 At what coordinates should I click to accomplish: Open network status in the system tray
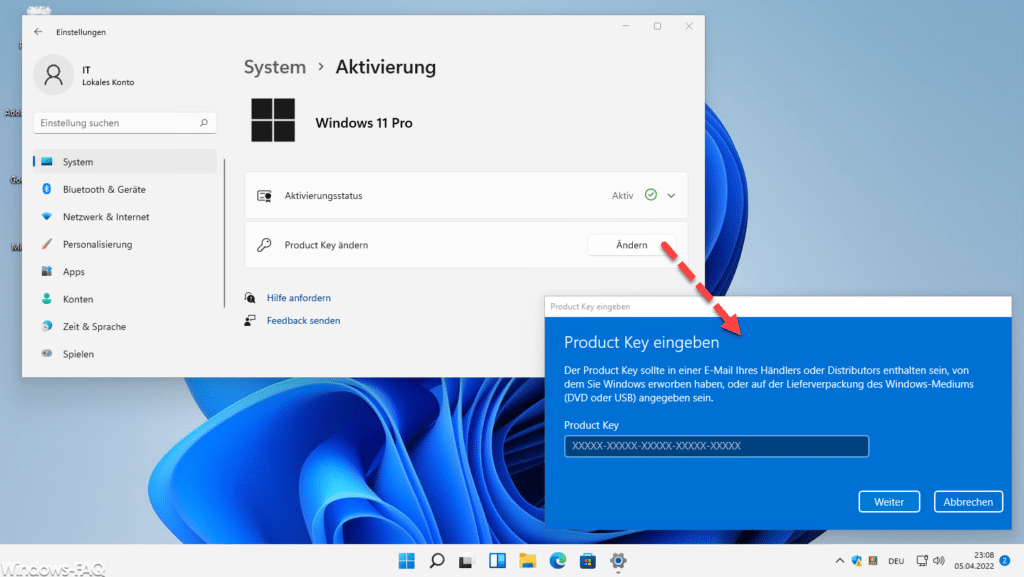(921, 561)
